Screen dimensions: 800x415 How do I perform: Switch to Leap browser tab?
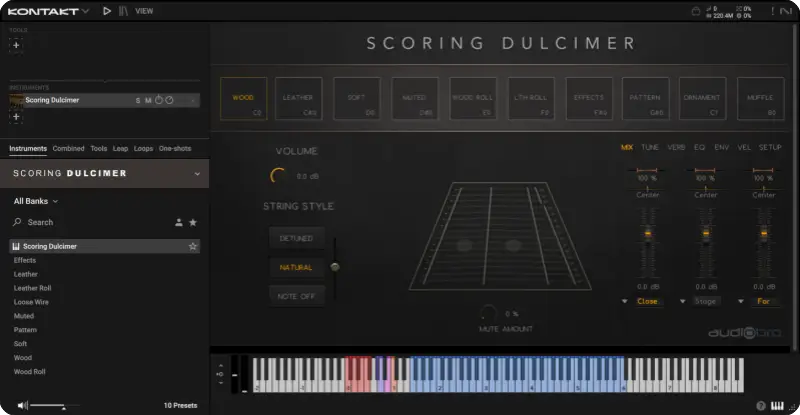click(120, 149)
